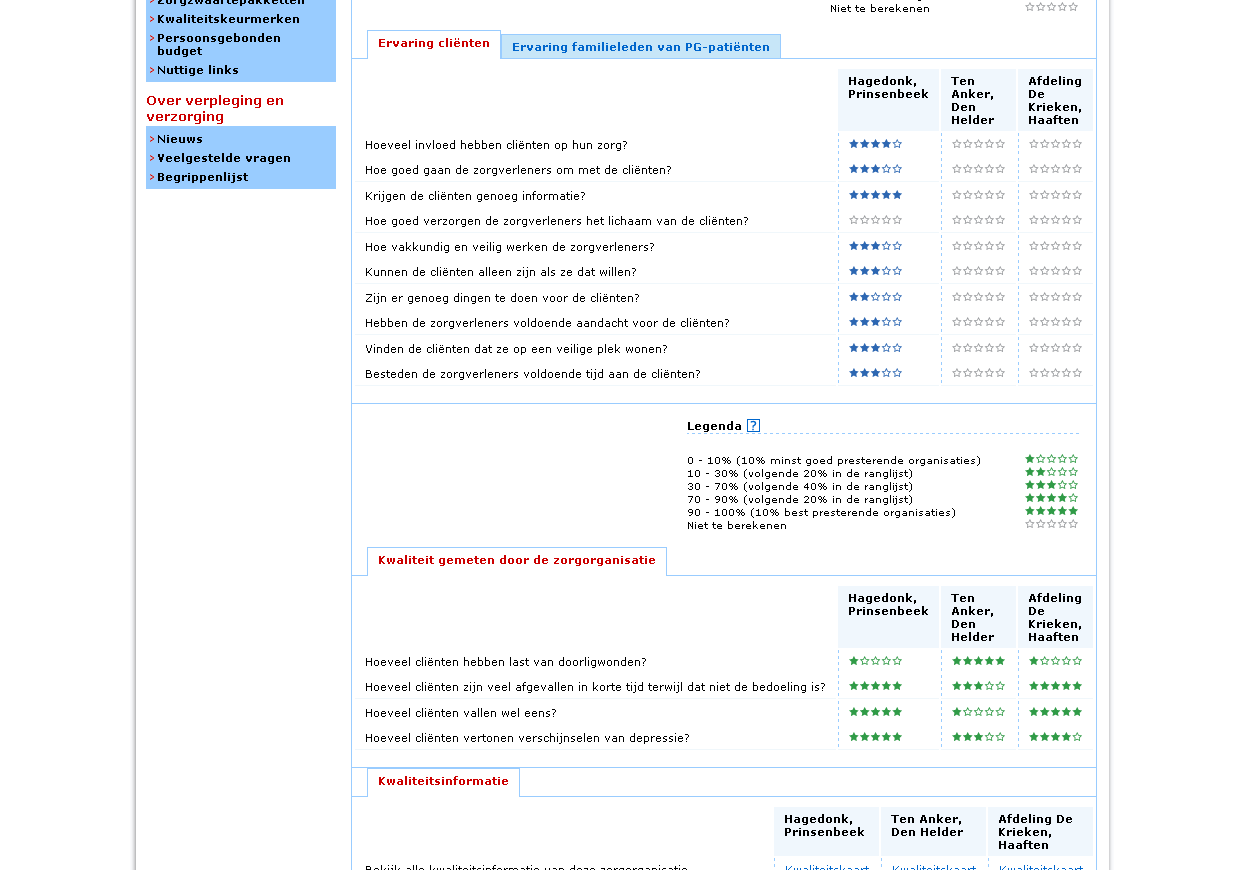Viewport: 1258px width, 870px height.
Task: Open 'Nuttige links' in the sidebar
Action: pos(198,70)
